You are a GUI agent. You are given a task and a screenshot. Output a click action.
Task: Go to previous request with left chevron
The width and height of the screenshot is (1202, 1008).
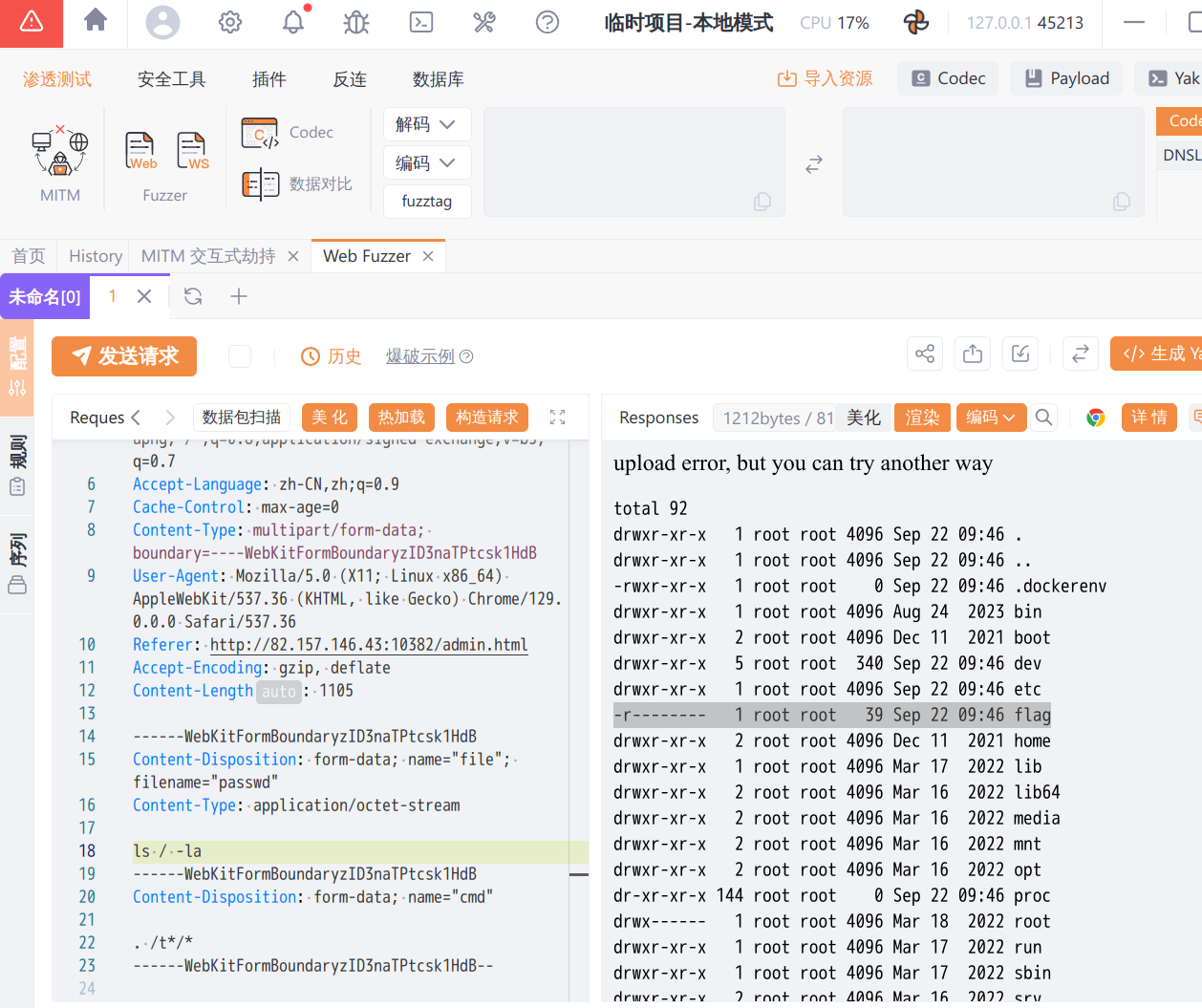pyautogui.click(x=136, y=417)
